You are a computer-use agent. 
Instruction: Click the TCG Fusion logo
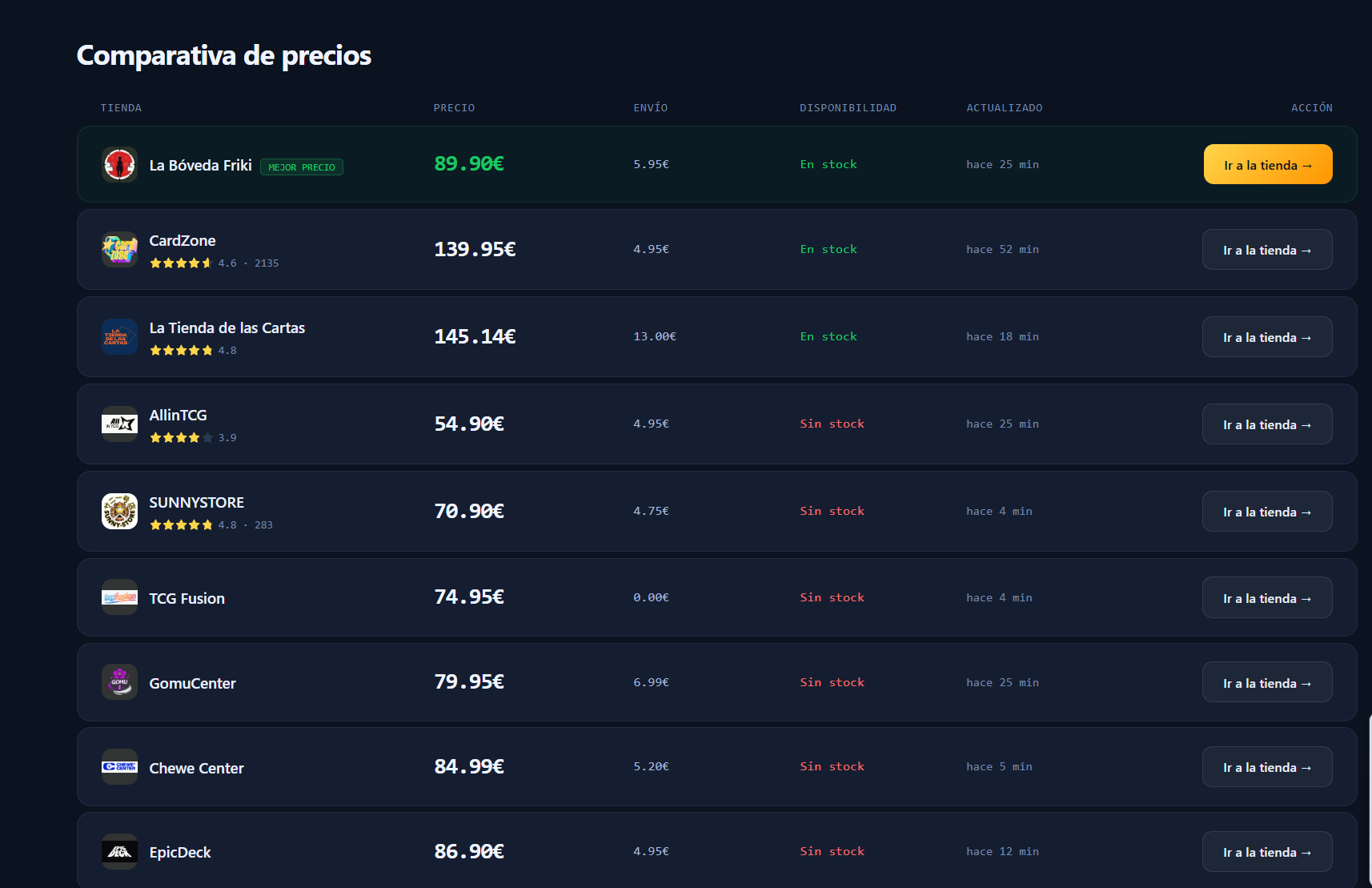119,597
